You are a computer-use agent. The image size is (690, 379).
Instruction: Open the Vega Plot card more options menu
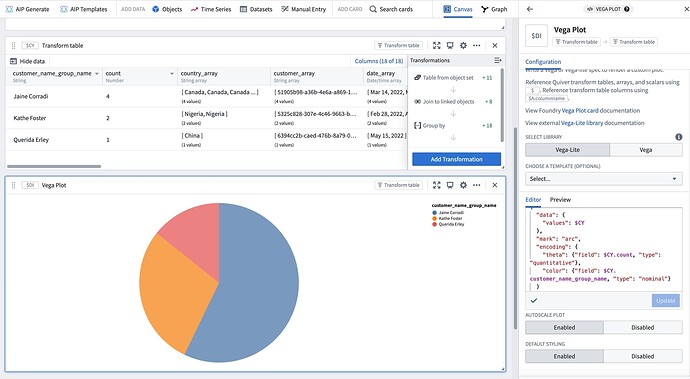pos(477,185)
